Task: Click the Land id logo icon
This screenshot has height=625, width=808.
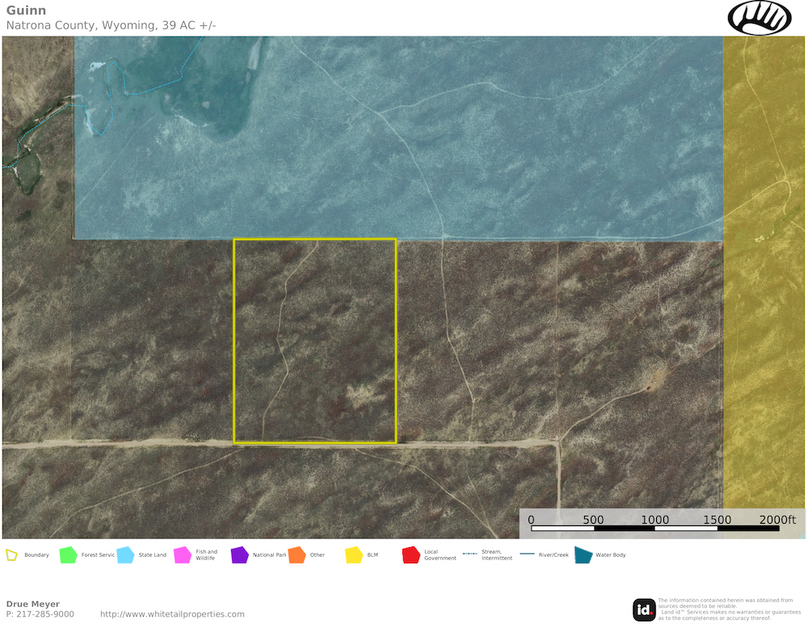Action: (644, 609)
